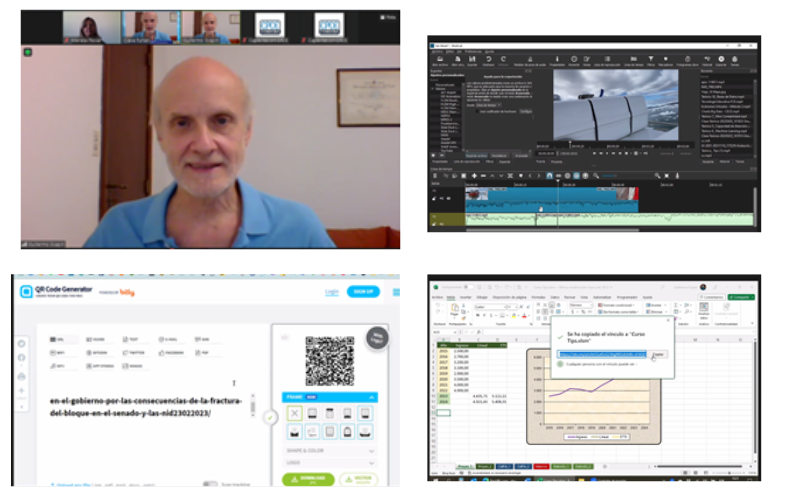Split clip at playhead in Shotcut timeline
This screenshot has width=800, height=500.
tap(510, 176)
